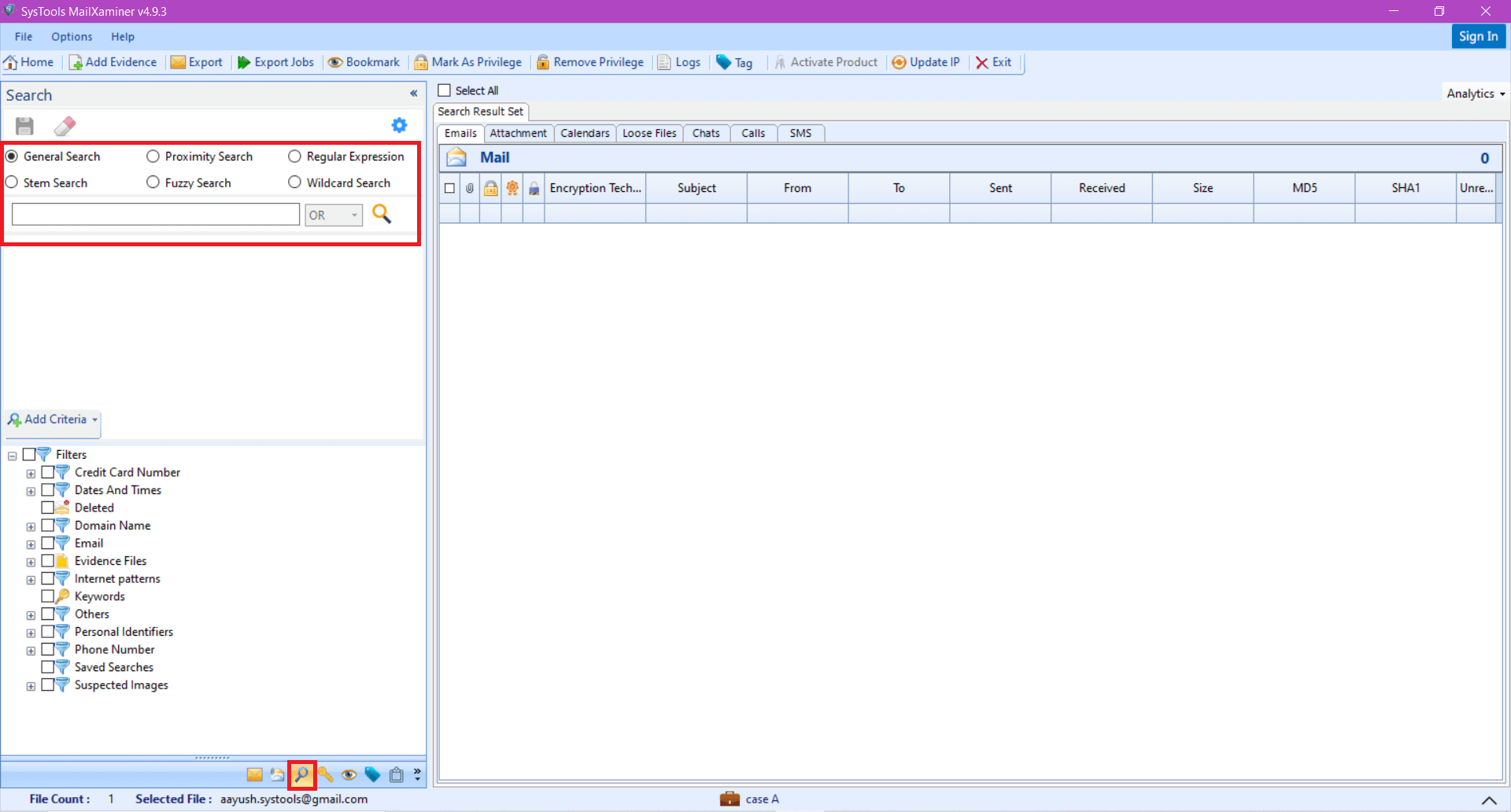Expand Phone Number filter node
Image resolution: width=1511 pixels, height=812 pixels.
pos(31,651)
